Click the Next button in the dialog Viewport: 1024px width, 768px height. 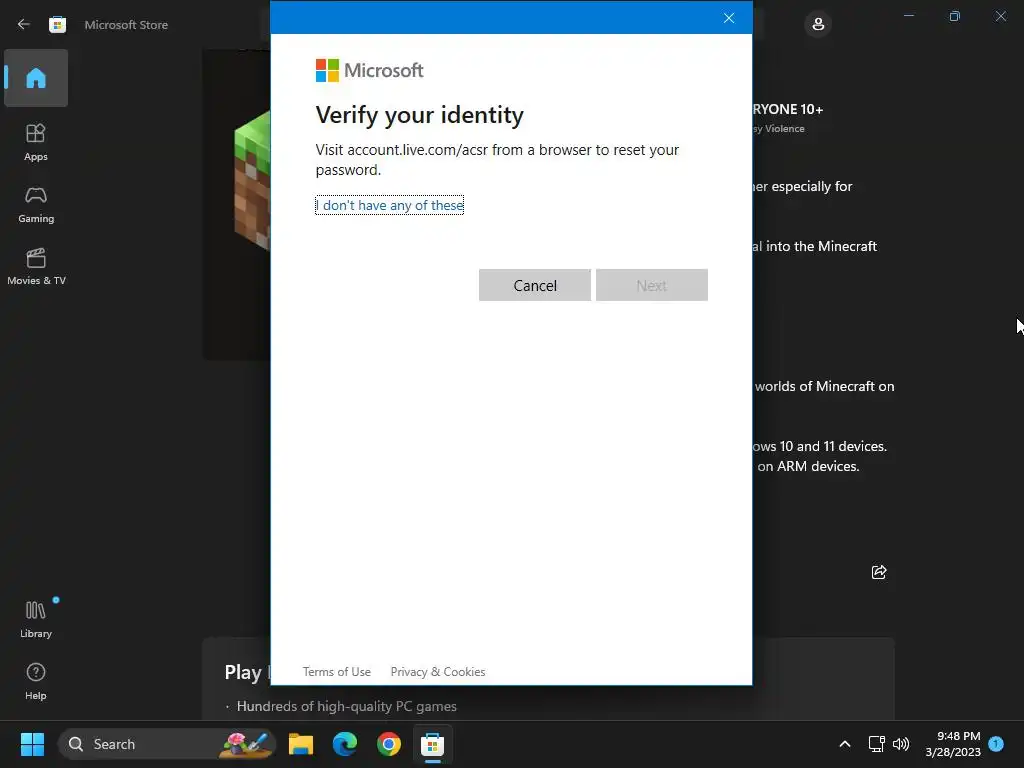point(652,285)
